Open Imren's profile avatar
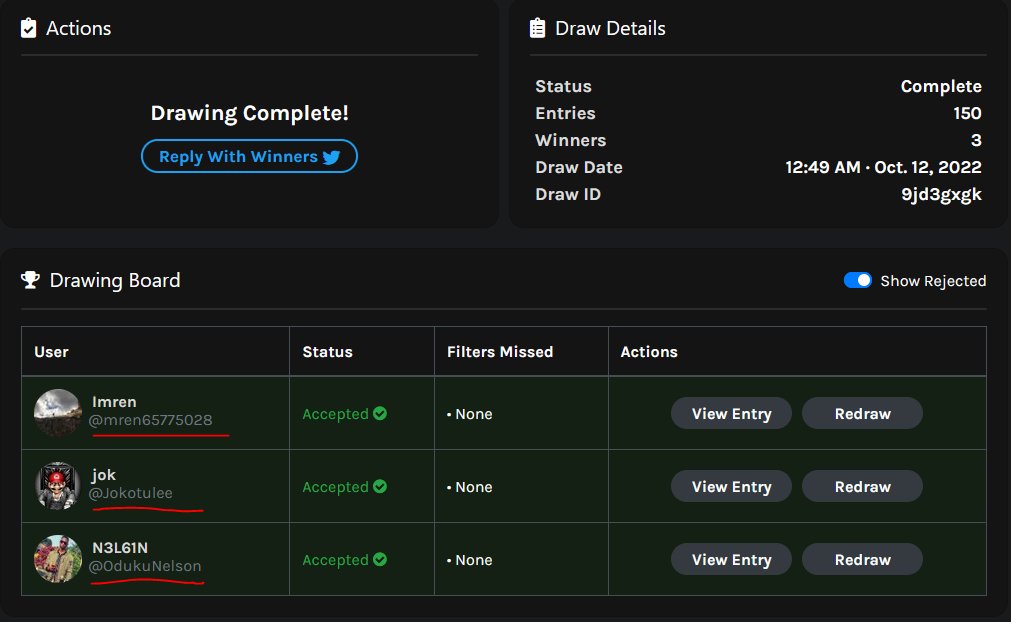The height and width of the screenshot is (622, 1011). 58,413
